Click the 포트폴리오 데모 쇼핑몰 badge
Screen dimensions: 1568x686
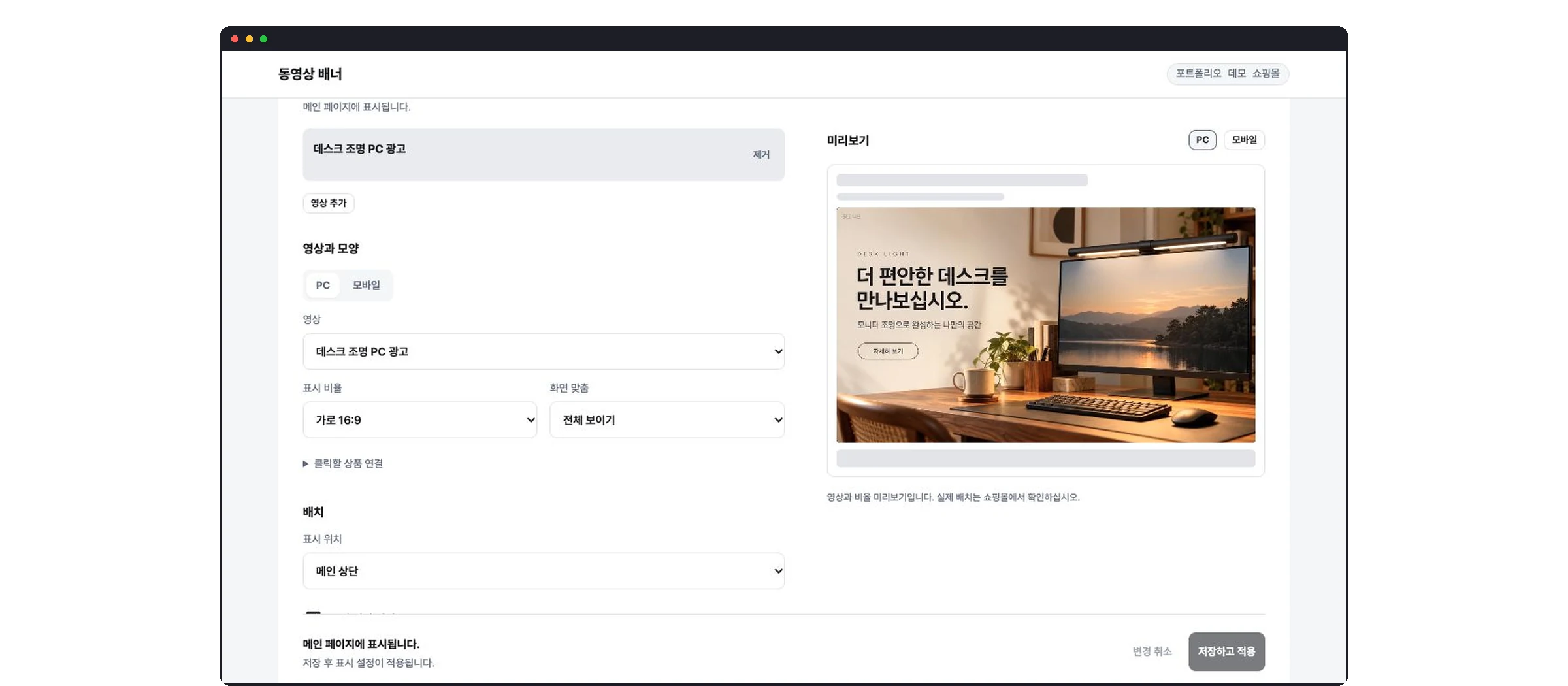click(1228, 74)
